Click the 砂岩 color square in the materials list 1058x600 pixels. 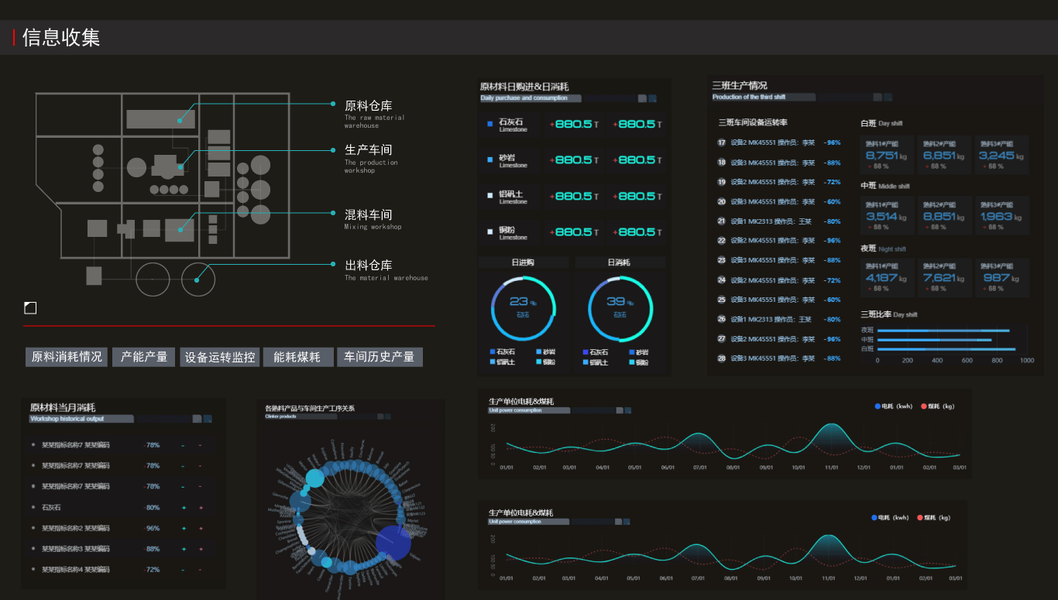tap(490, 160)
